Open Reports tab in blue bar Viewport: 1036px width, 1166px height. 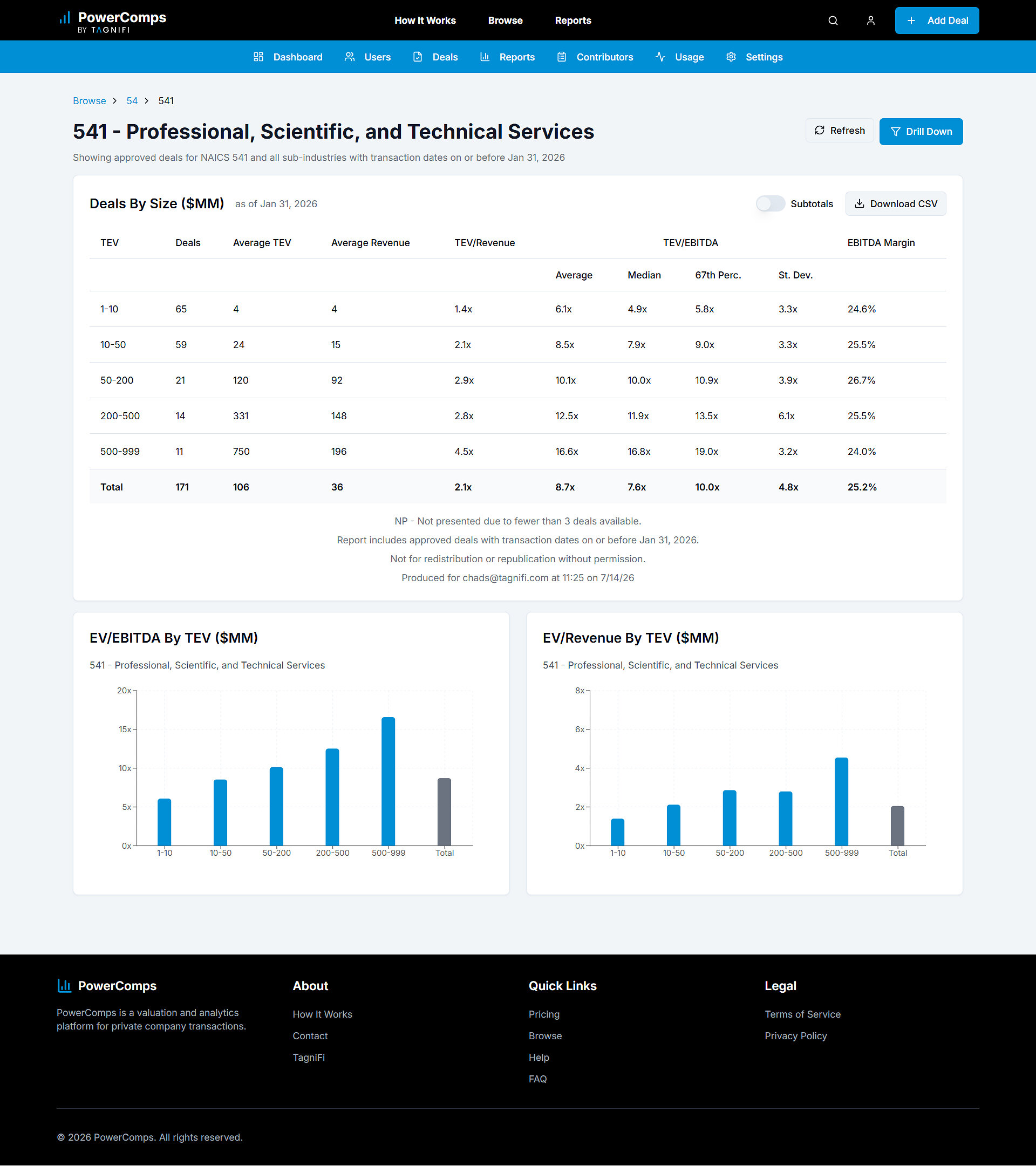coord(508,57)
